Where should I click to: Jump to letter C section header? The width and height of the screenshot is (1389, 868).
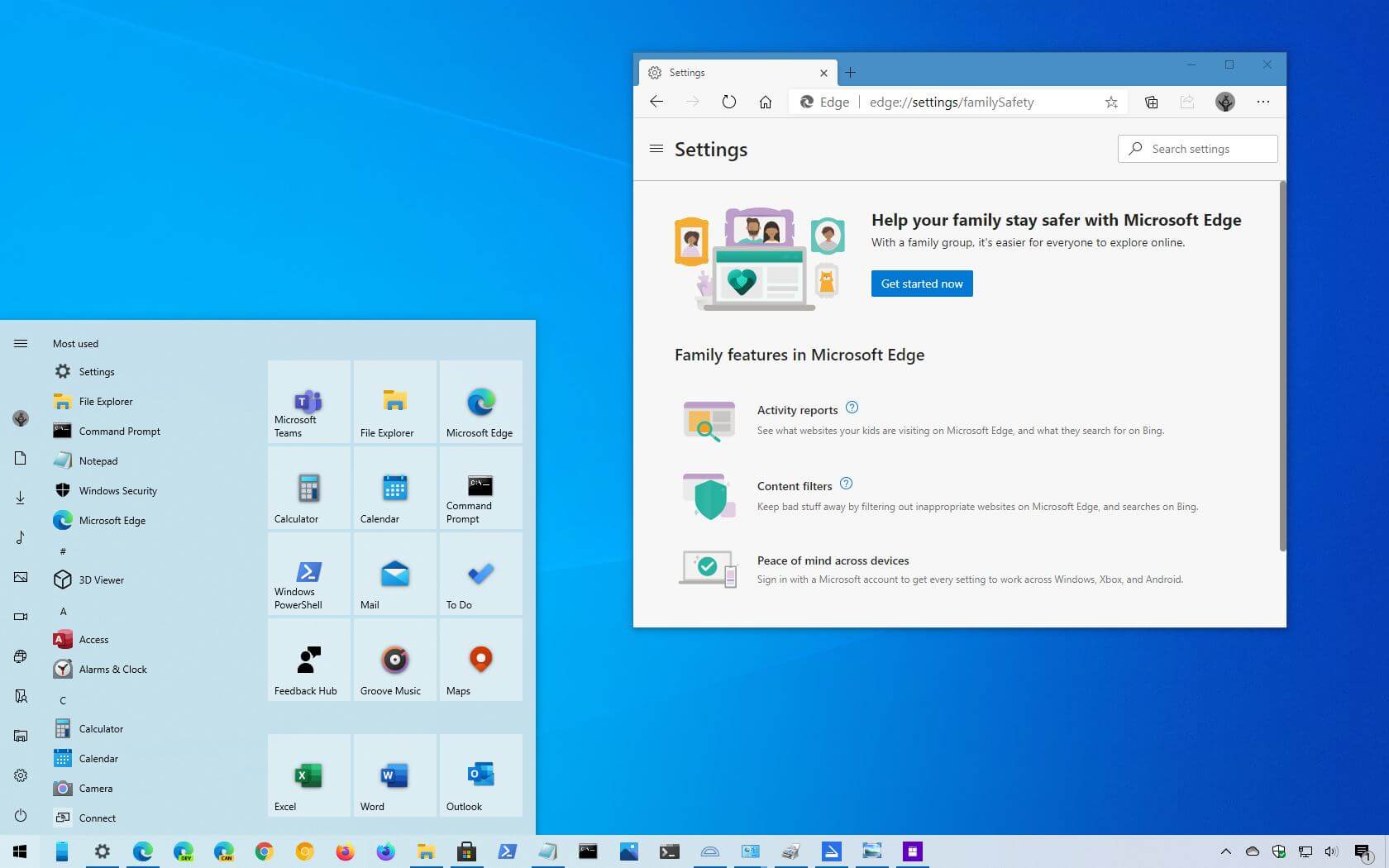(x=63, y=700)
